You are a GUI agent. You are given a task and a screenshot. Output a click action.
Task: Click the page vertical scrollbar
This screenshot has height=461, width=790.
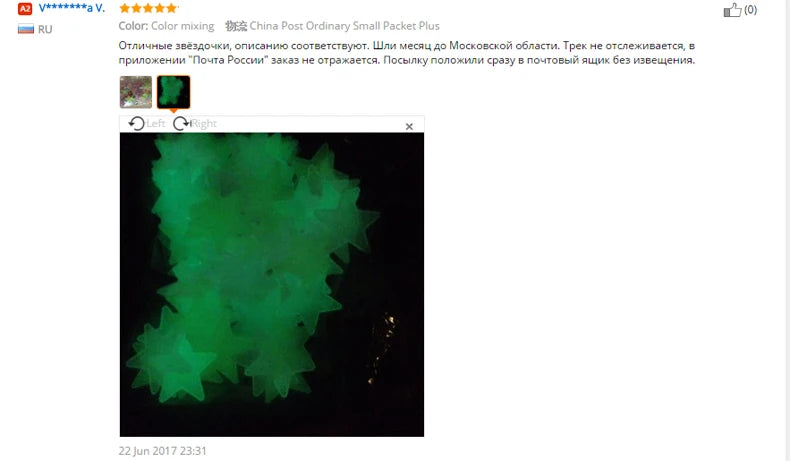point(787,230)
